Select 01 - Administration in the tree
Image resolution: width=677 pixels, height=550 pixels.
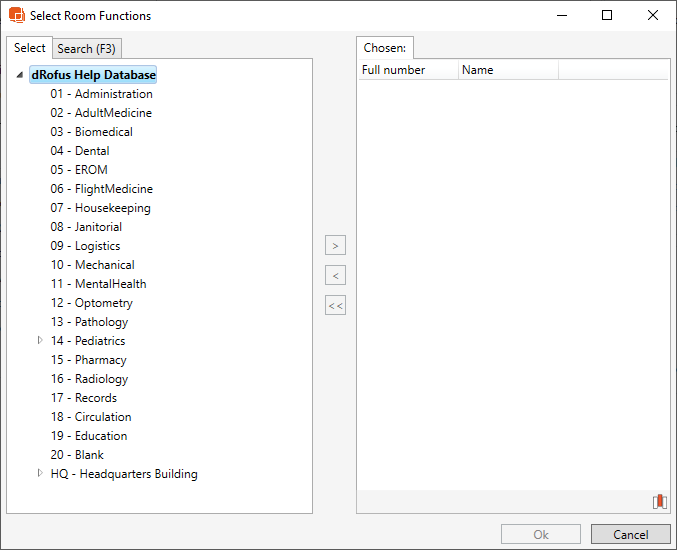coord(101,94)
